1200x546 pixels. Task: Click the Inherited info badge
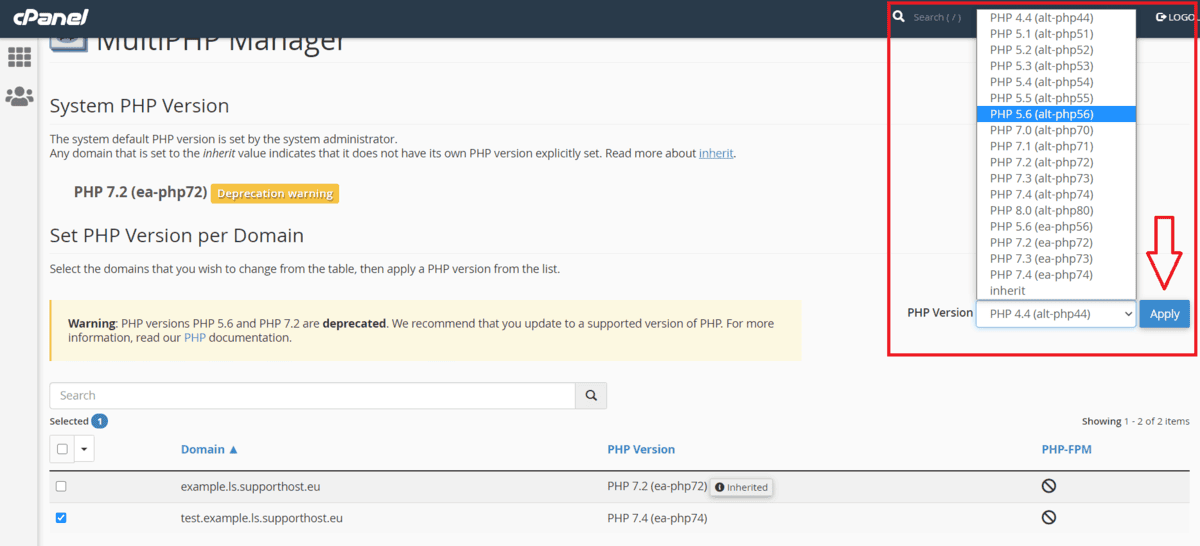(742, 487)
